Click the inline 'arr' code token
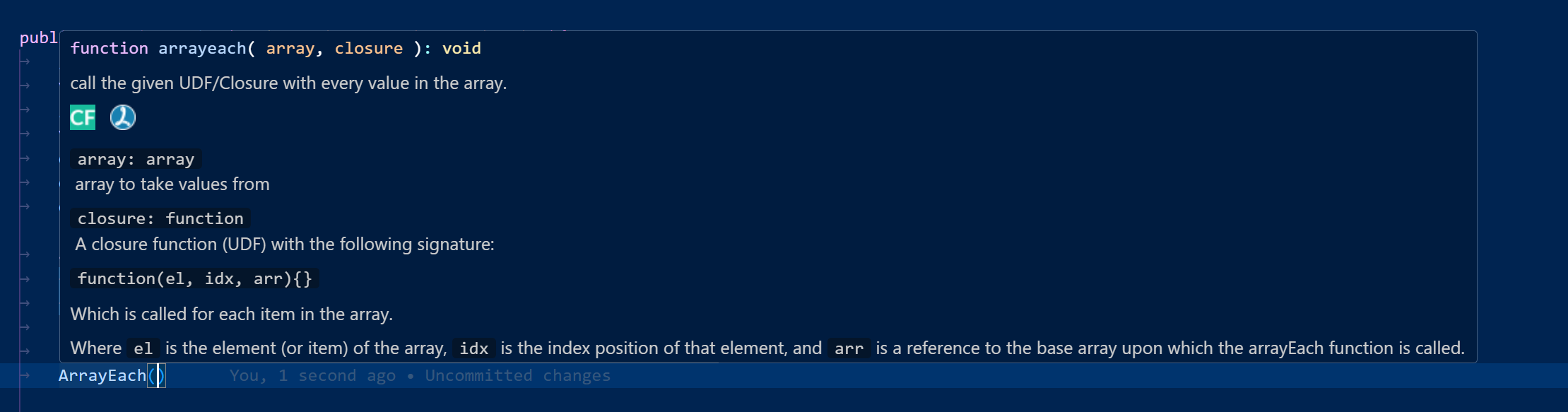Screen dimensions: 1568x412 tap(849, 349)
